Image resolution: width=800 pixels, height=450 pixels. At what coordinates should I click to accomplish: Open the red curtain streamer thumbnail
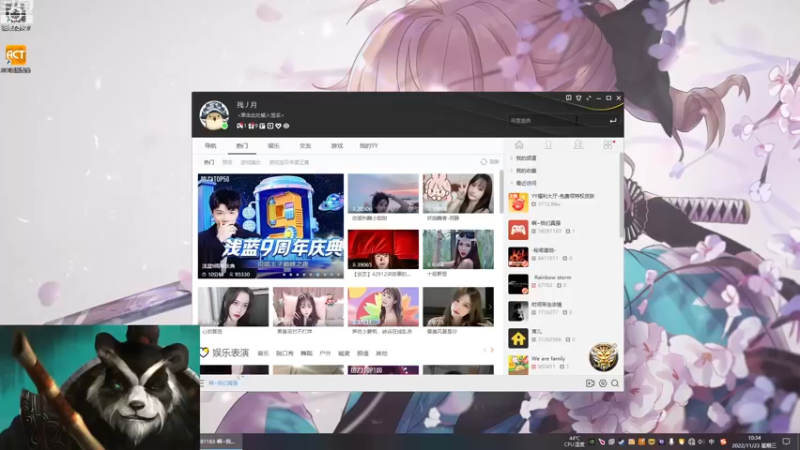pyautogui.click(x=383, y=249)
